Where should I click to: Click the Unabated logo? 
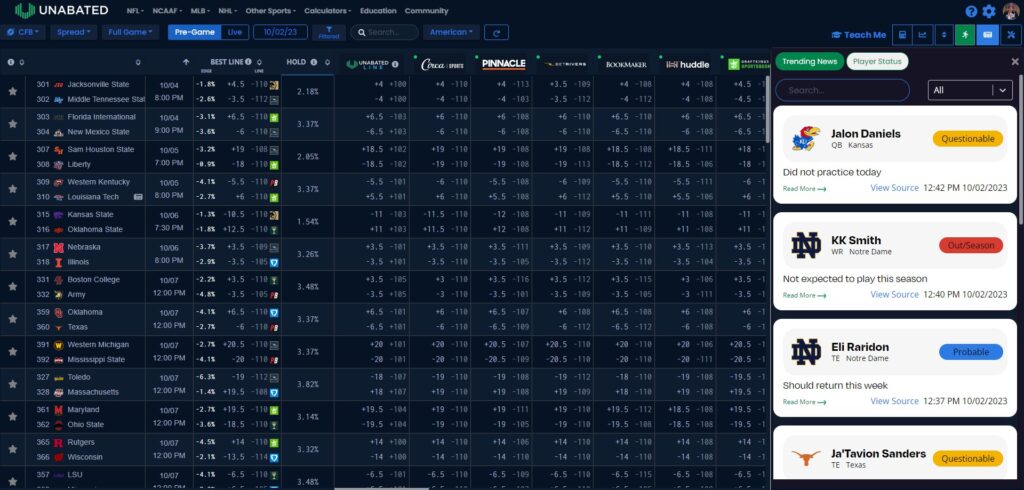64,11
